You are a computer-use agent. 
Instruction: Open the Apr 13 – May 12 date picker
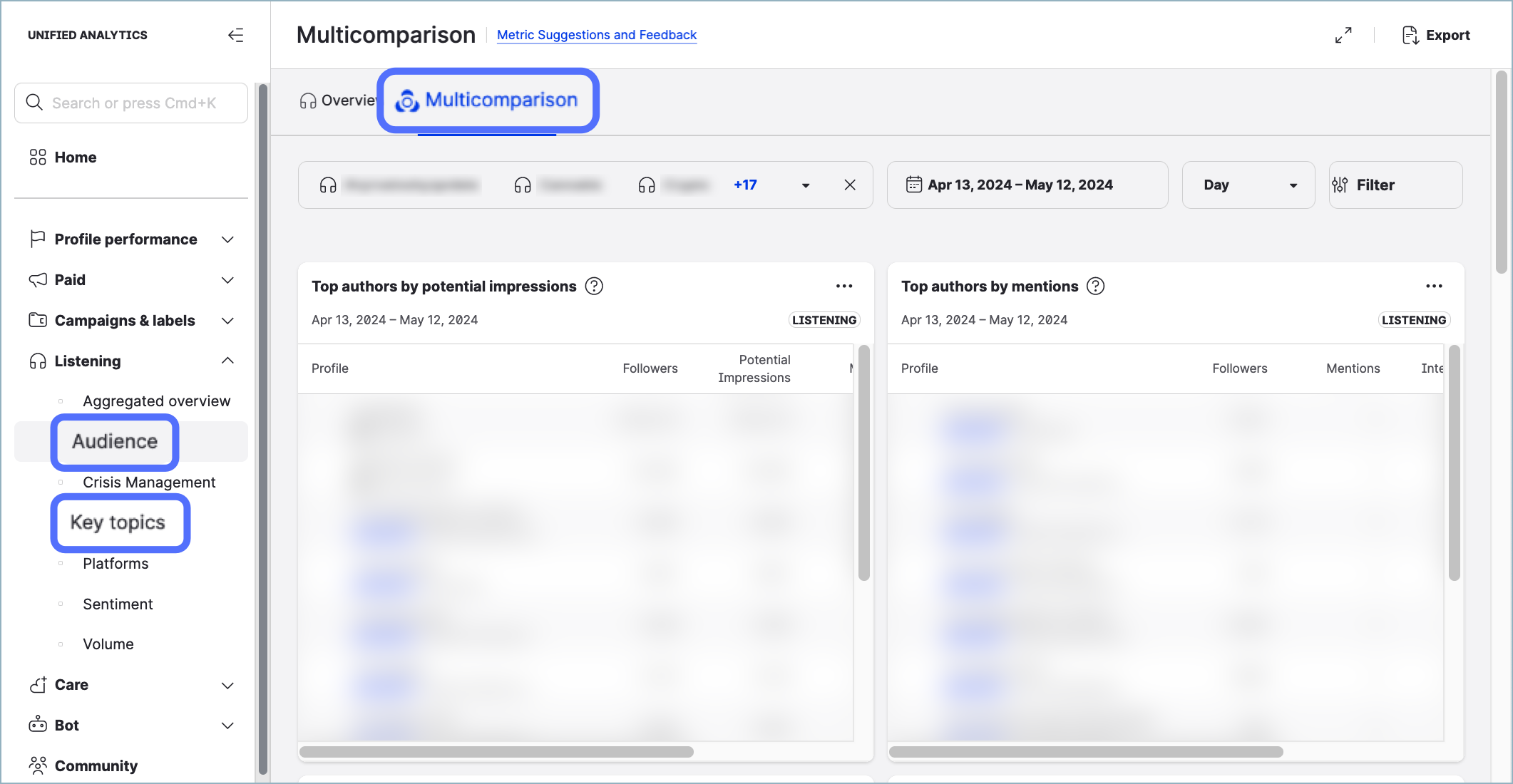pos(1027,185)
